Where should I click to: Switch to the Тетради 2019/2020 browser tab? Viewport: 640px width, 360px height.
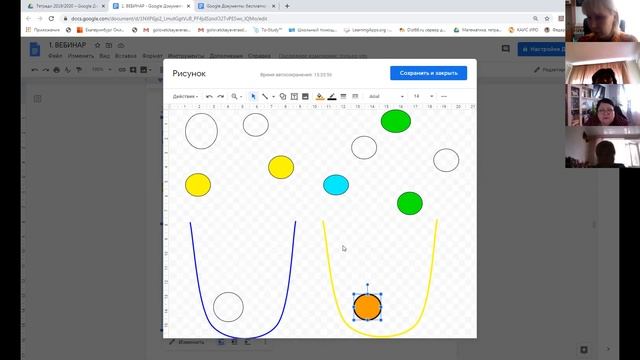click(67, 6)
